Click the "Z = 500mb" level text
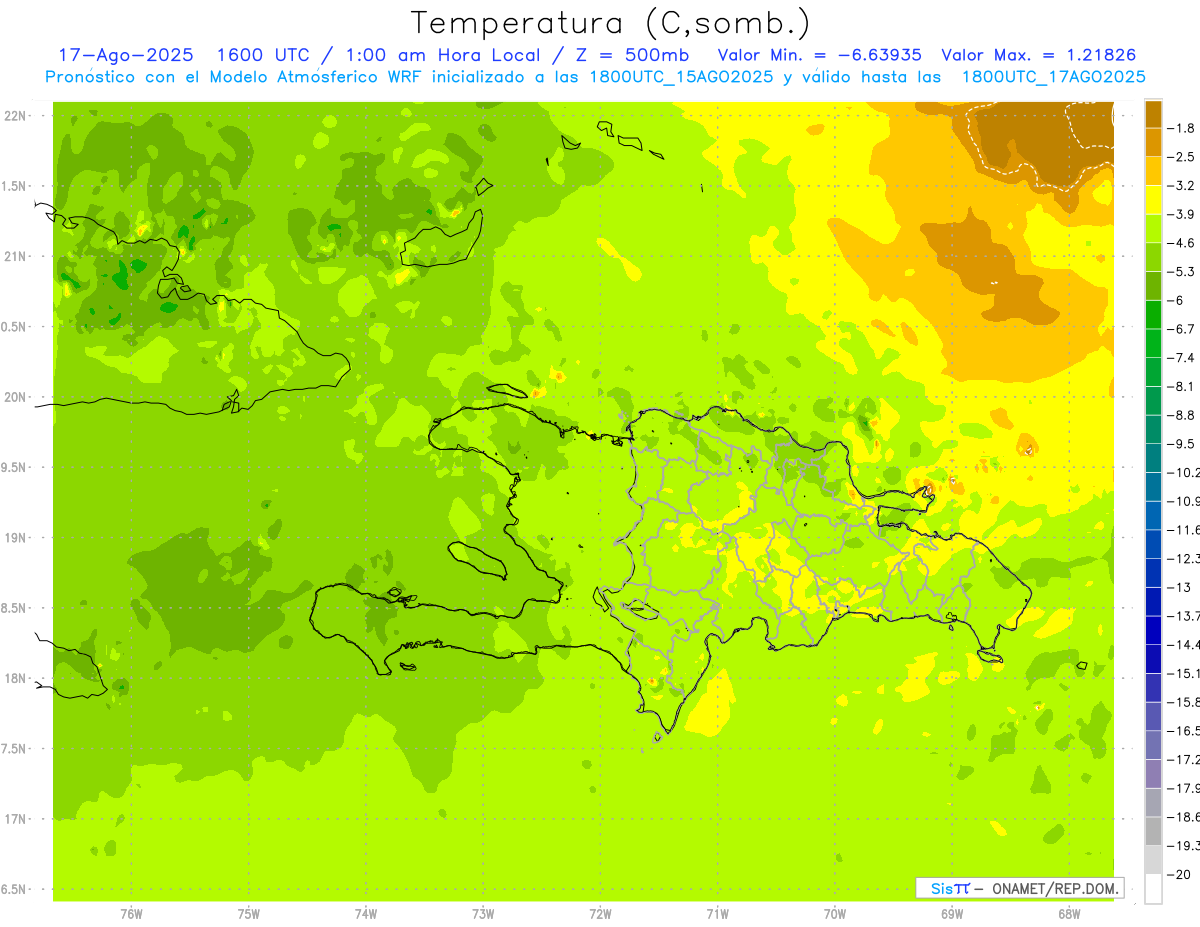The height and width of the screenshot is (927, 1200). tap(628, 55)
